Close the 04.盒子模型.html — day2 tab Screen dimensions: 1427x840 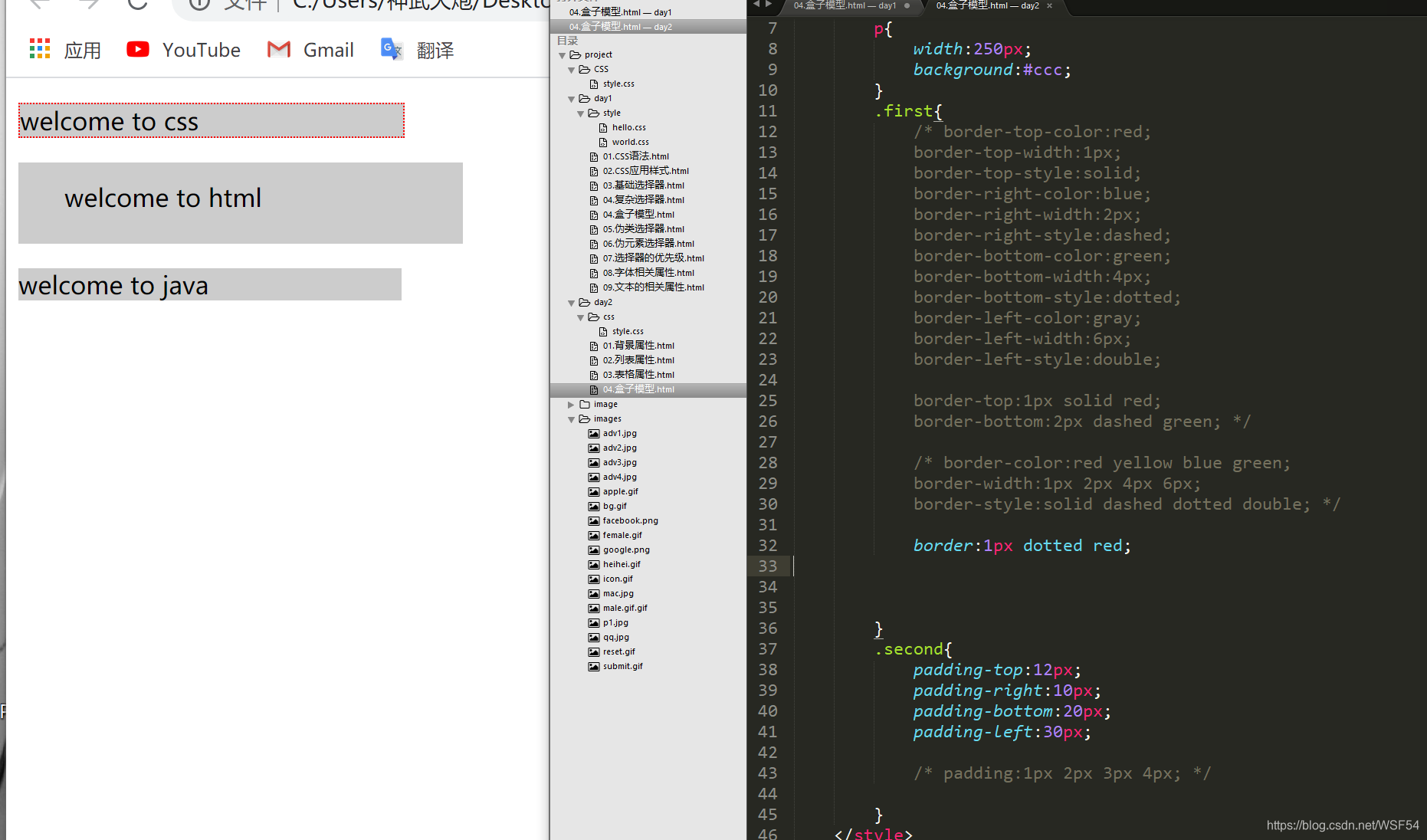1049,5
